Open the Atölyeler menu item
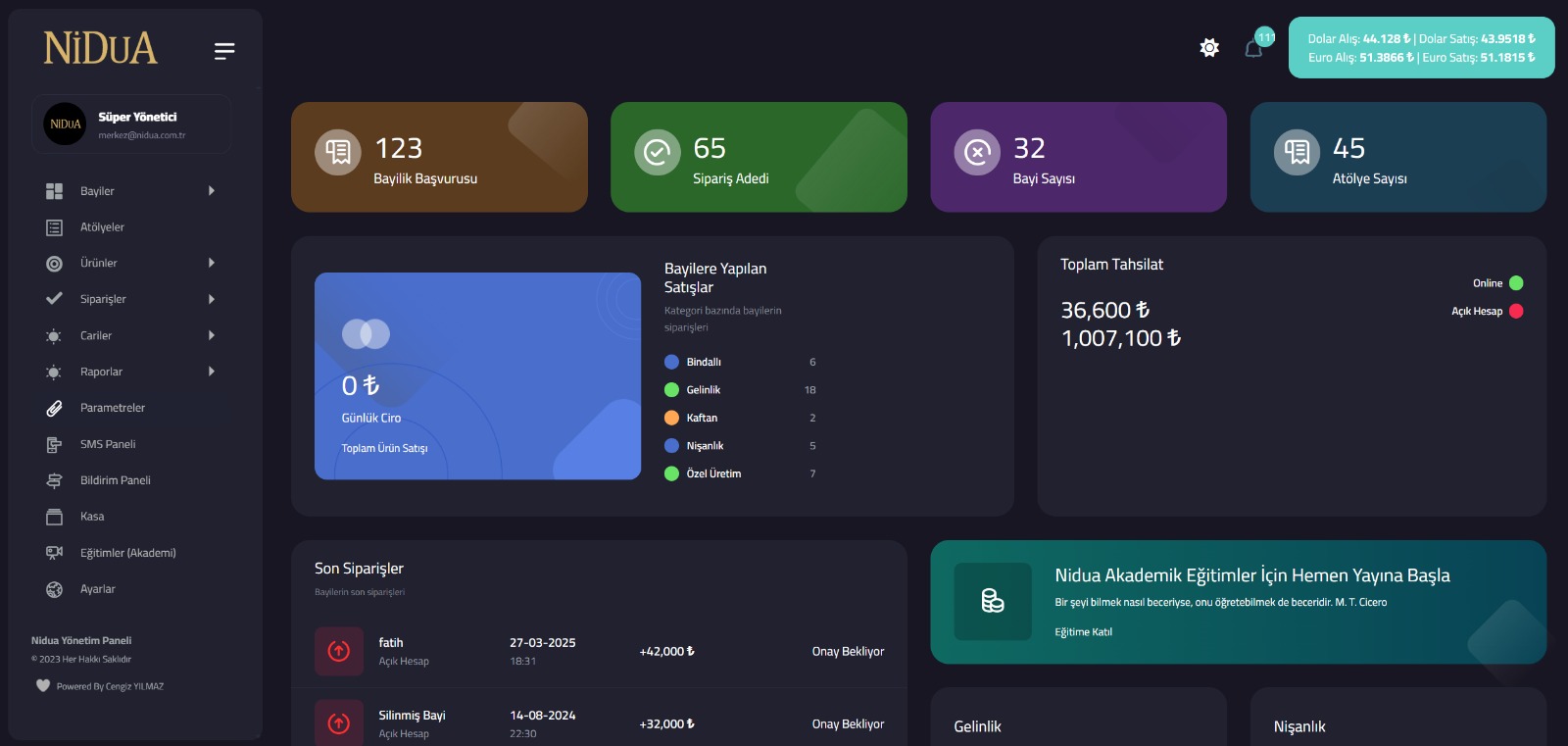Image resolution: width=1568 pixels, height=746 pixels. (102, 227)
